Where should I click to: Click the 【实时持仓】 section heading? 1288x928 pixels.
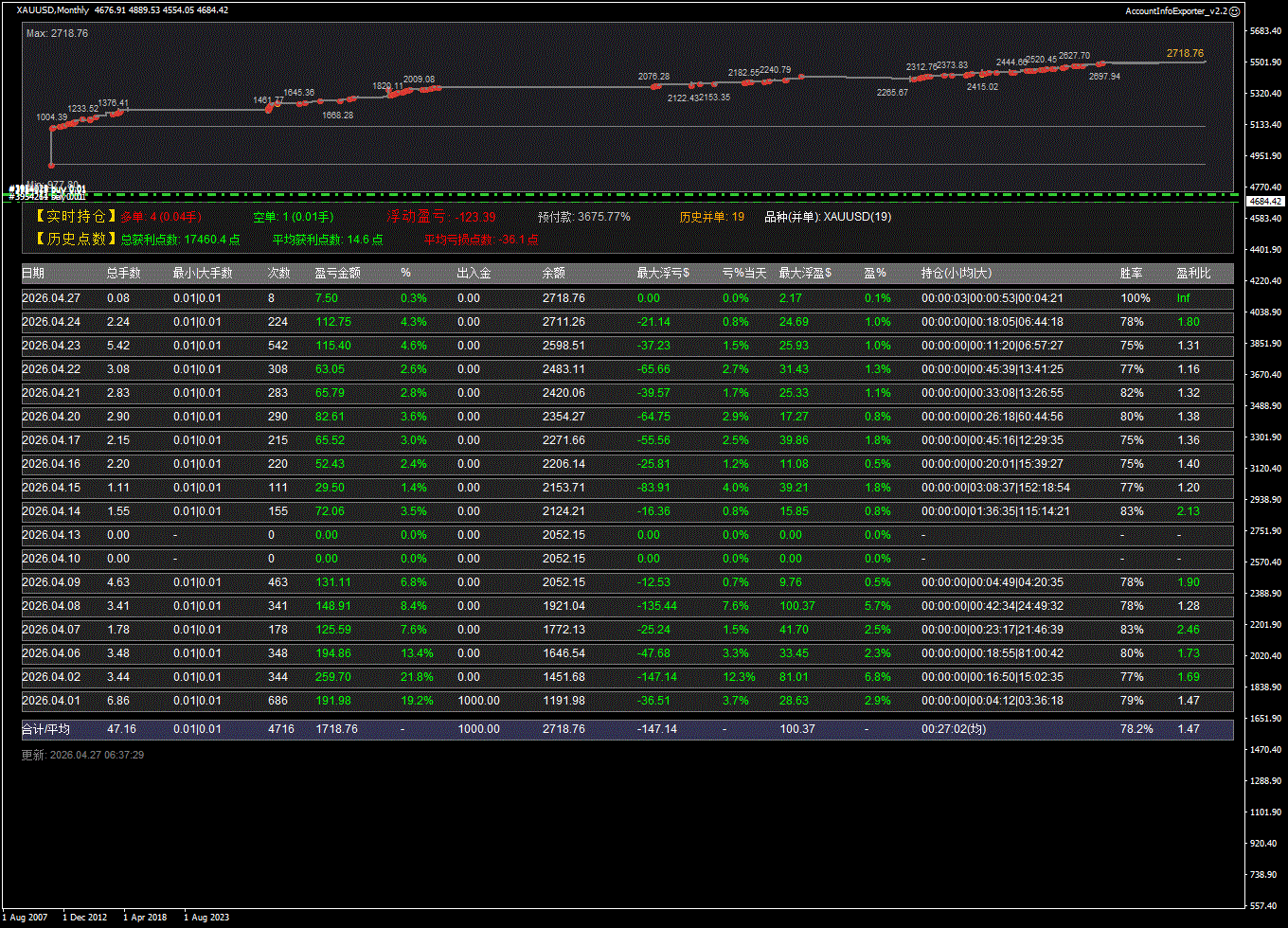pos(76,217)
